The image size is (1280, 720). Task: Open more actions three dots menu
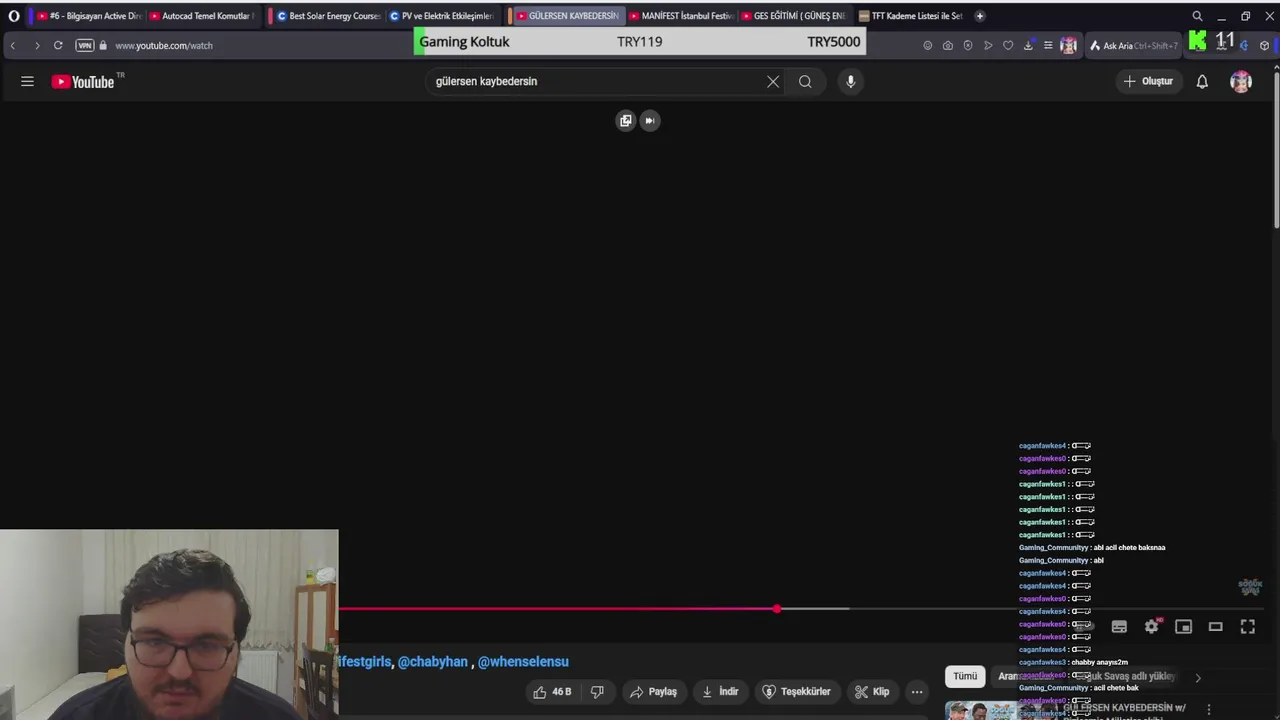(x=917, y=692)
